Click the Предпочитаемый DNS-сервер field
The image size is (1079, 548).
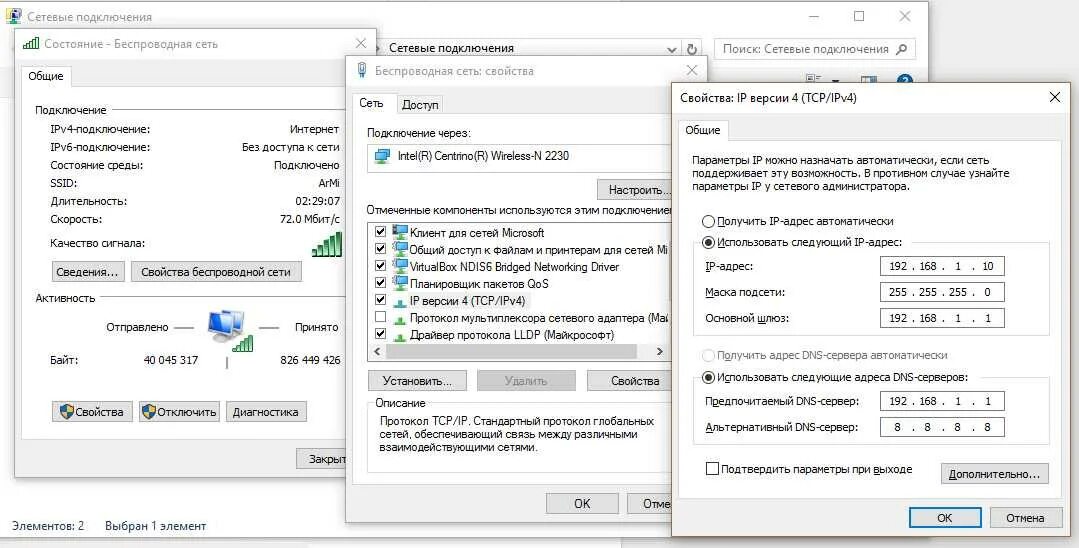(x=942, y=401)
